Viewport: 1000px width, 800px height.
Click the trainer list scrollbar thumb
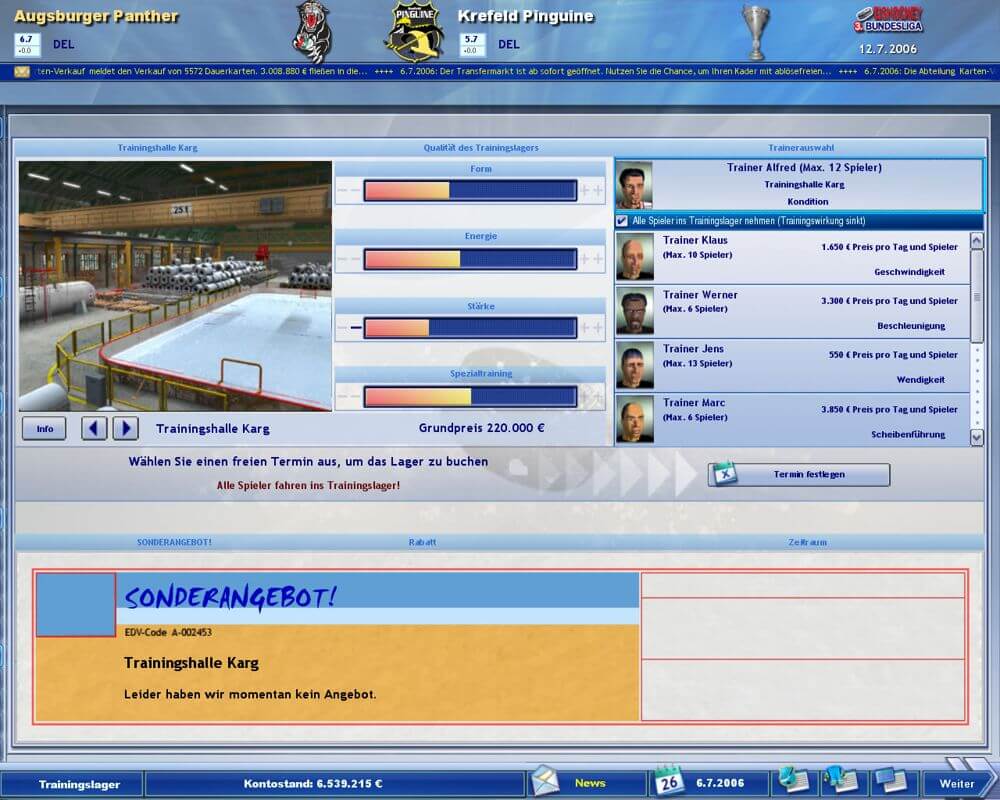[976, 296]
